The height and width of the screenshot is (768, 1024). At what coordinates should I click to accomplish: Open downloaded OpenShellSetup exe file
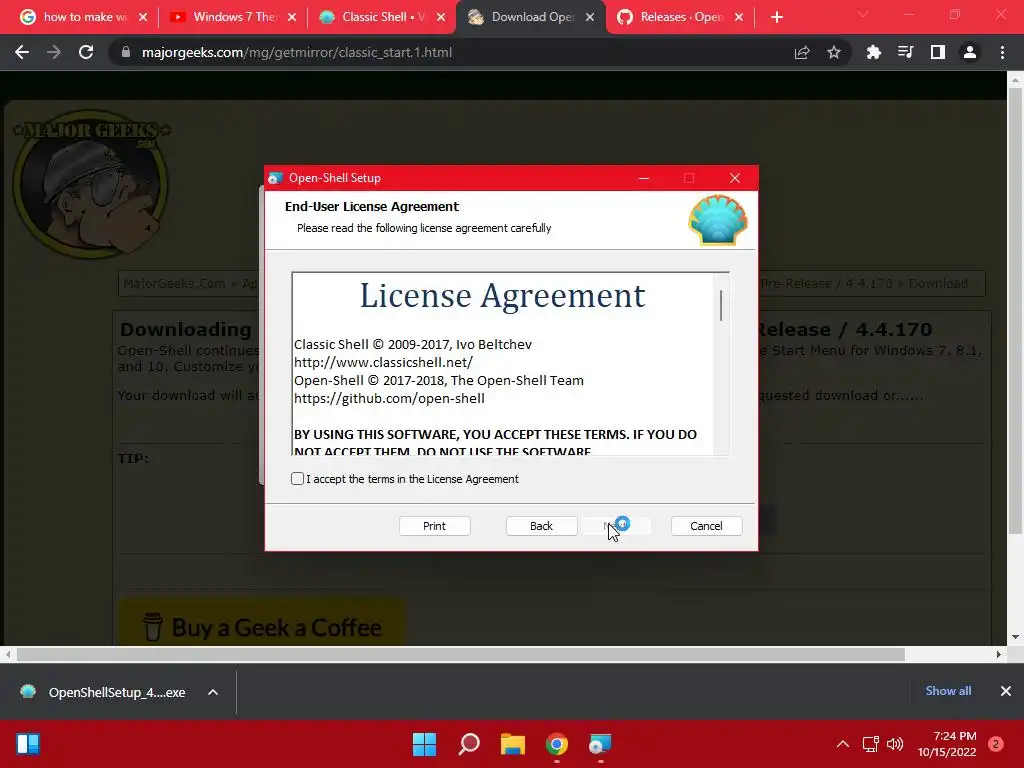[x=103, y=692]
